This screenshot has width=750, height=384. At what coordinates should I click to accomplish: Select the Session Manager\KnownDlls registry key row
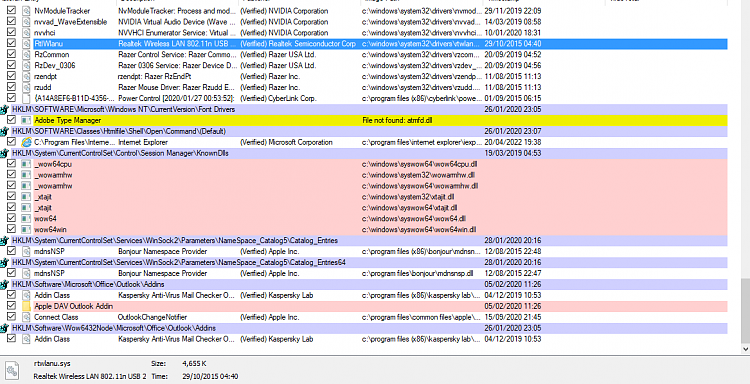pos(364,154)
